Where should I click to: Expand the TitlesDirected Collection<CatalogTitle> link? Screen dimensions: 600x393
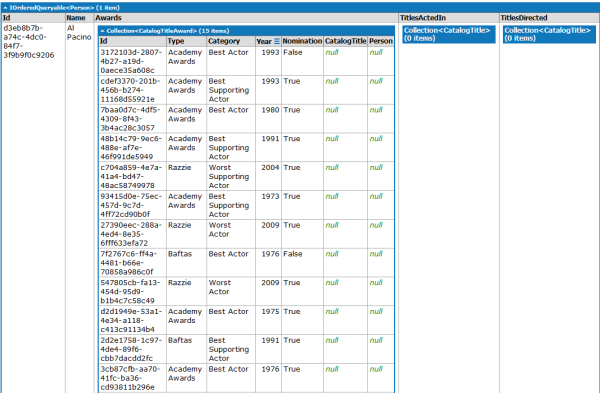point(549,34)
